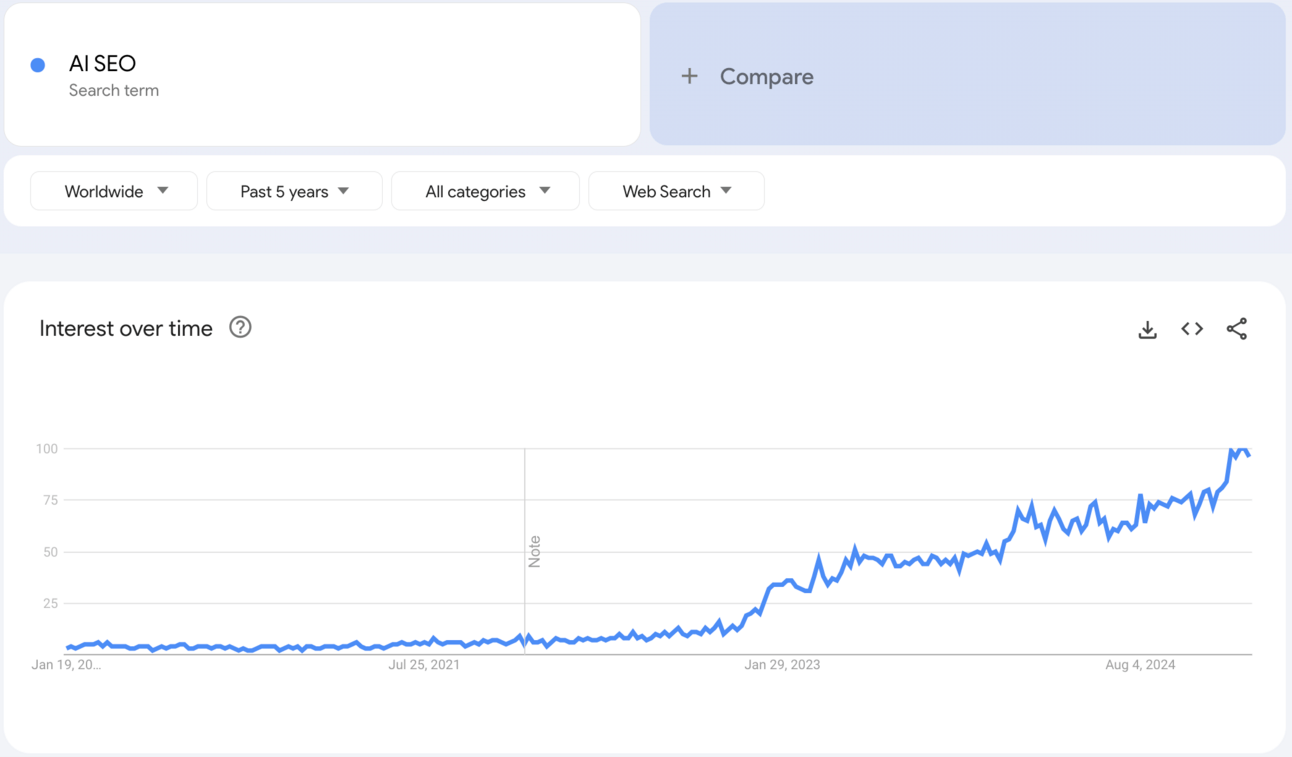1292x757 pixels.
Task: Click the peak point at 100 on the trend line
Action: point(1232,451)
